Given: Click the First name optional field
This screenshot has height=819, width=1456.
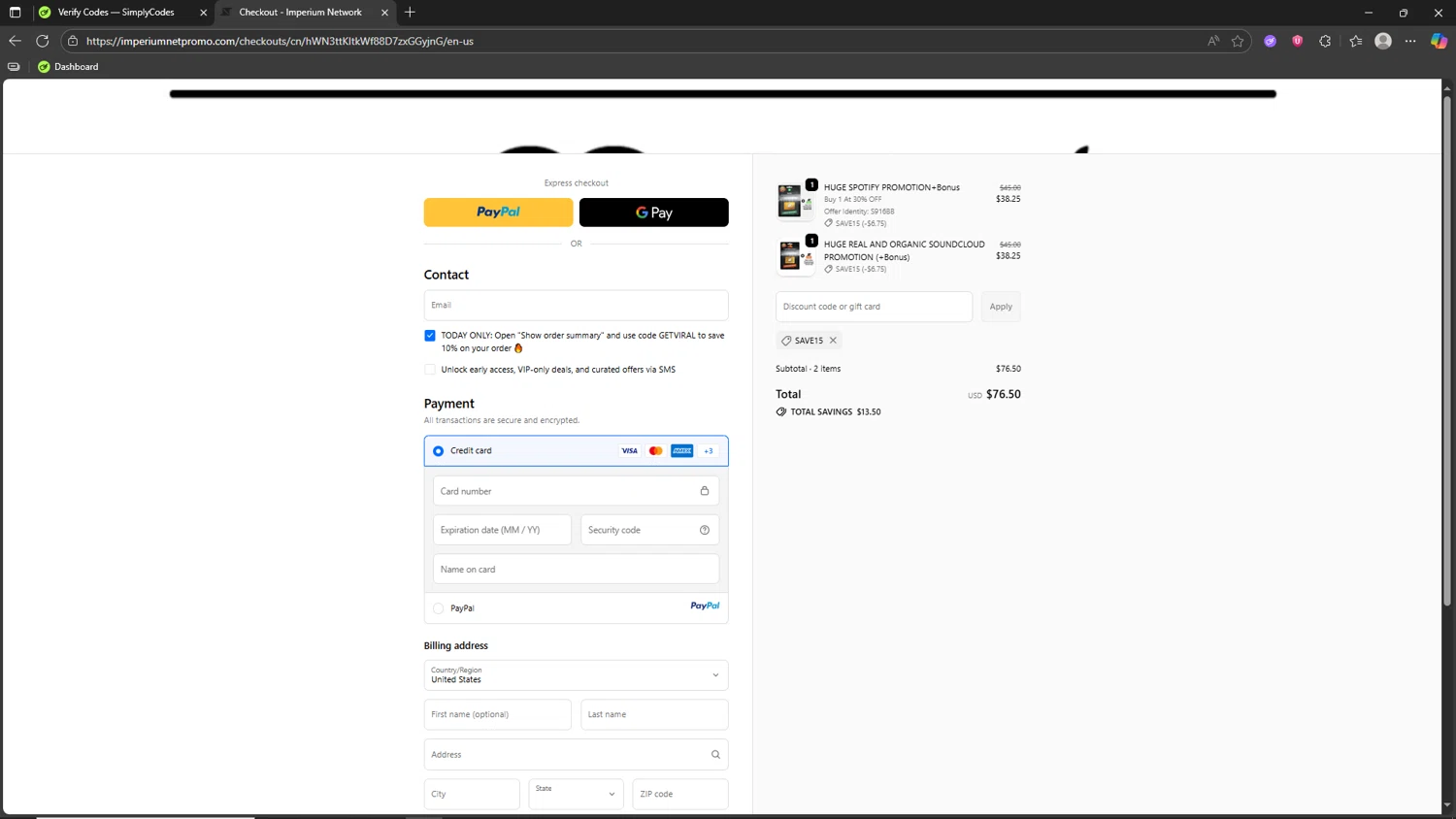Looking at the screenshot, I should click(x=497, y=714).
